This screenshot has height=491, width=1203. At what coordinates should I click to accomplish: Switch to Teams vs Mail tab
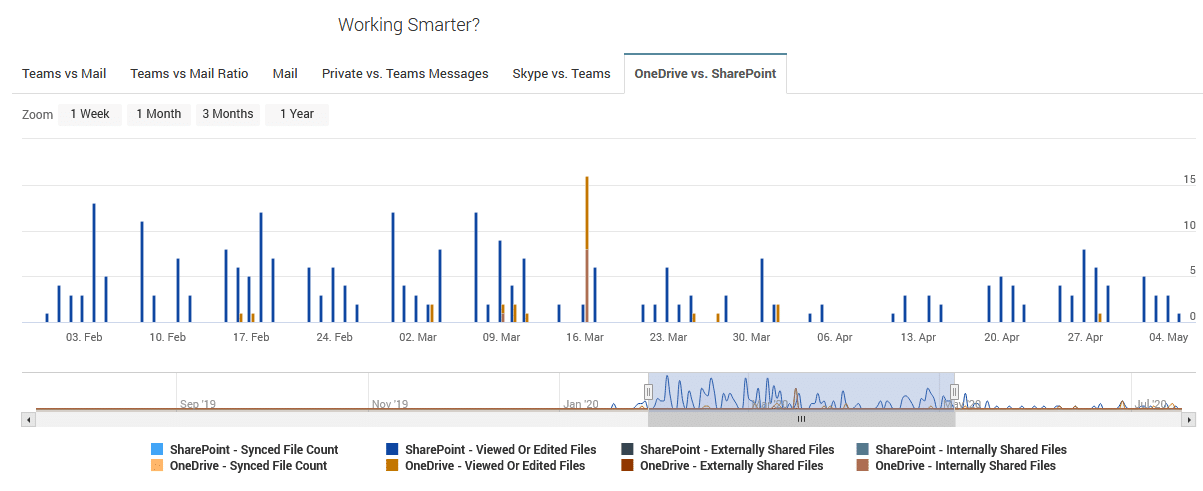click(x=64, y=74)
